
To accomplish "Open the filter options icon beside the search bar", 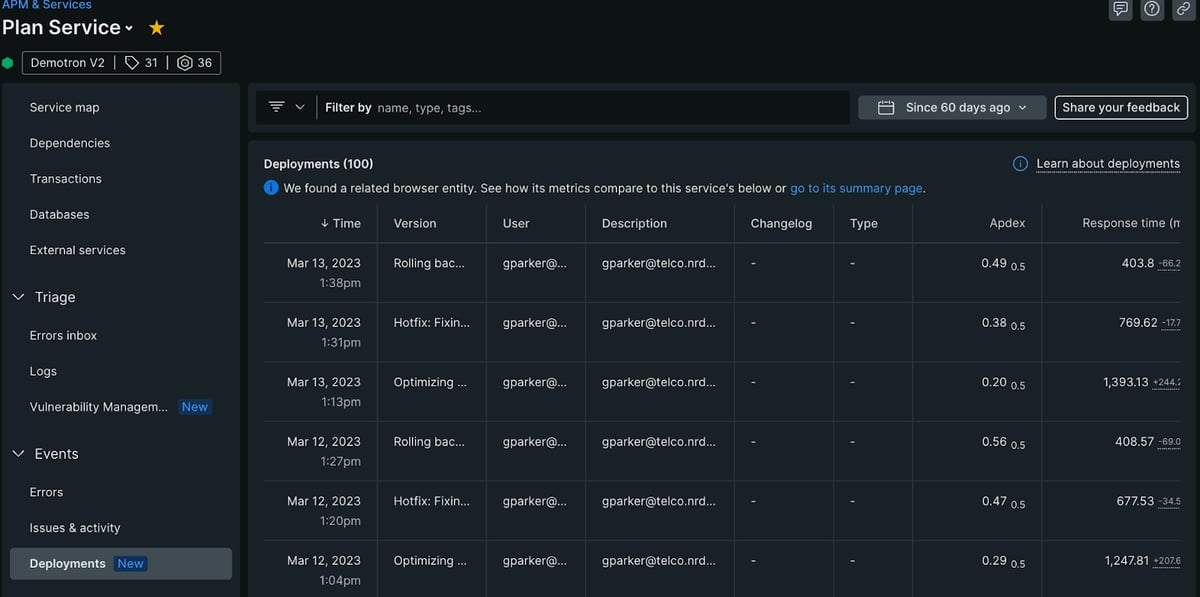I will (278, 107).
